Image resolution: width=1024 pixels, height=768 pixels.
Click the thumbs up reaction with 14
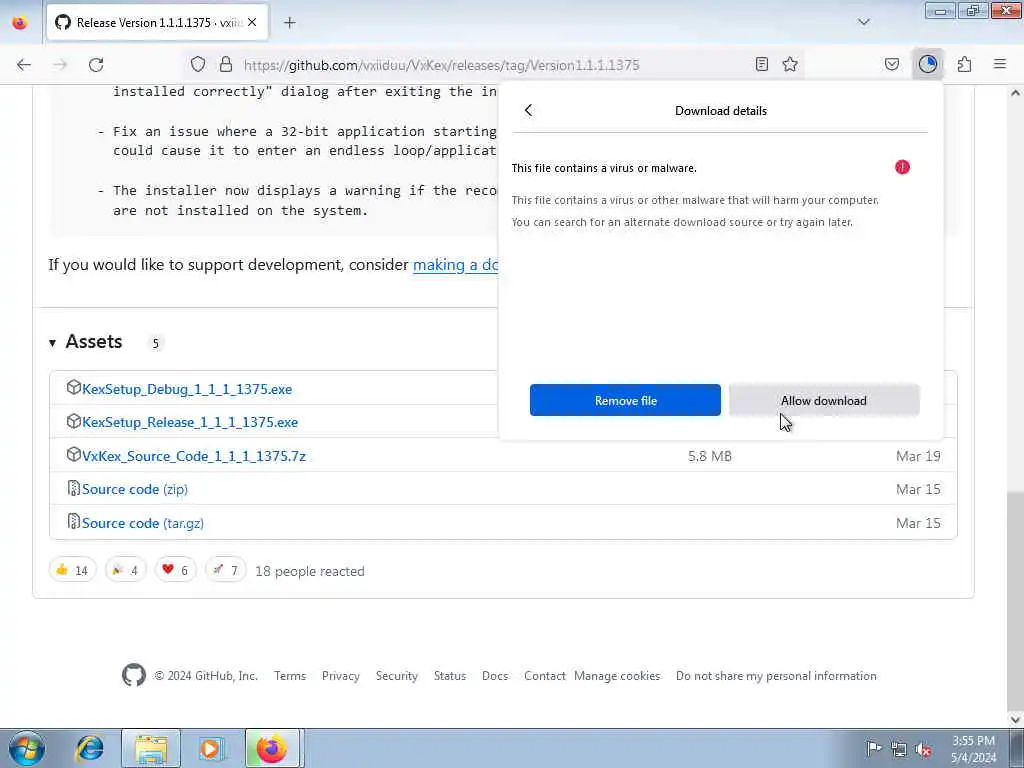click(x=72, y=570)
